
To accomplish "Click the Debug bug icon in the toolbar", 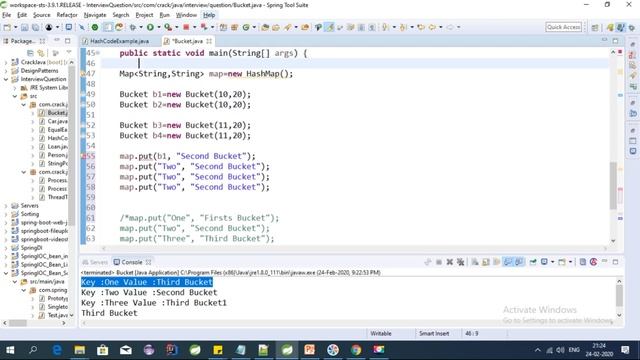I will 133,27.
